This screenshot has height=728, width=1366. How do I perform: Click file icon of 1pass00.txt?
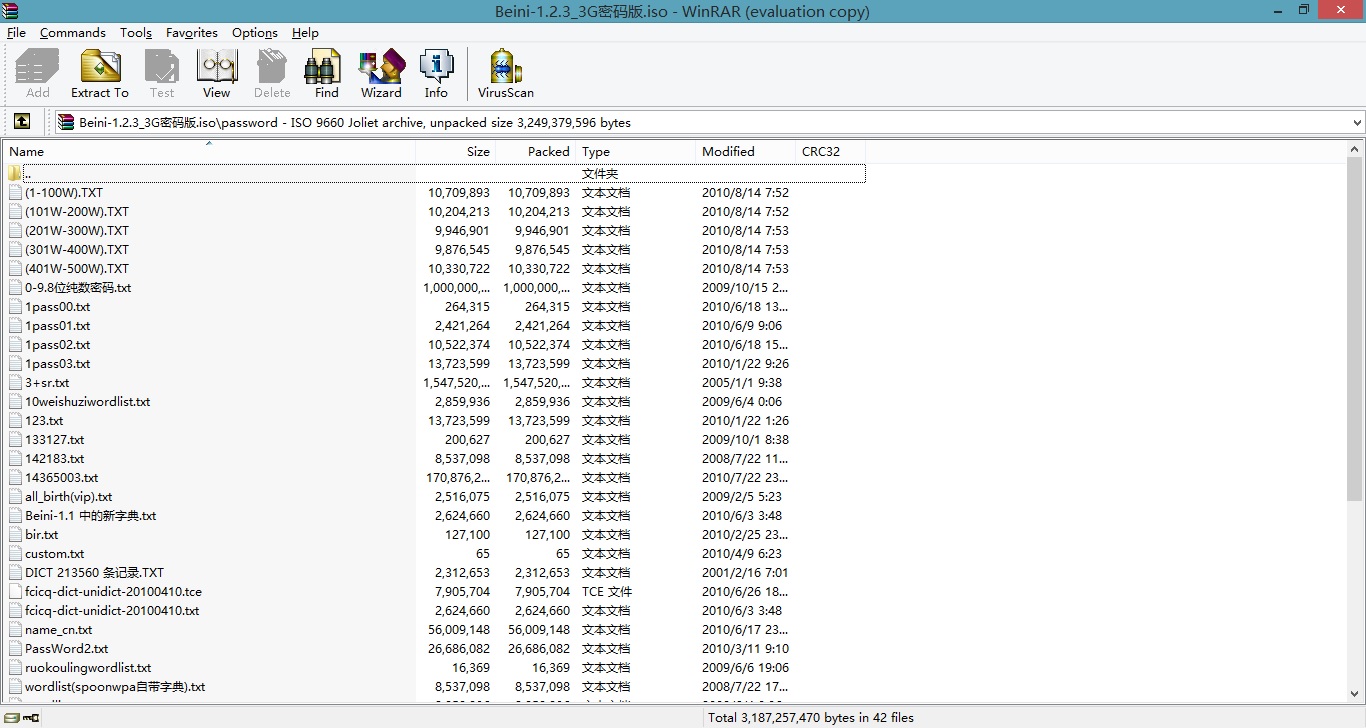click(15, 307)
